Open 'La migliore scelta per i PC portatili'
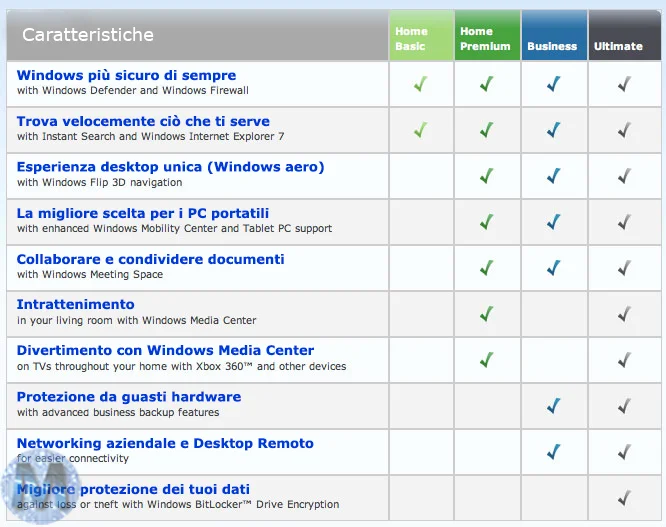The image size is (666, 527). [x=143, y=213]
